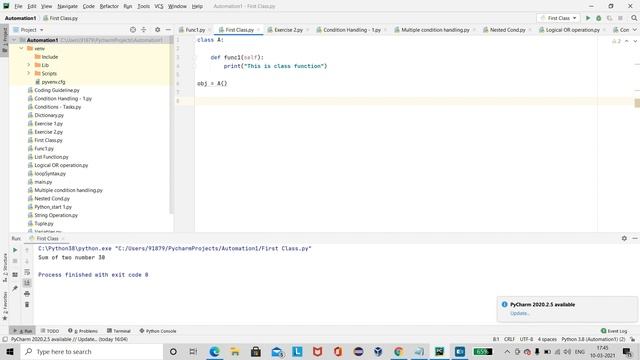Open File Explorer from the taskbar

point(235,351)
